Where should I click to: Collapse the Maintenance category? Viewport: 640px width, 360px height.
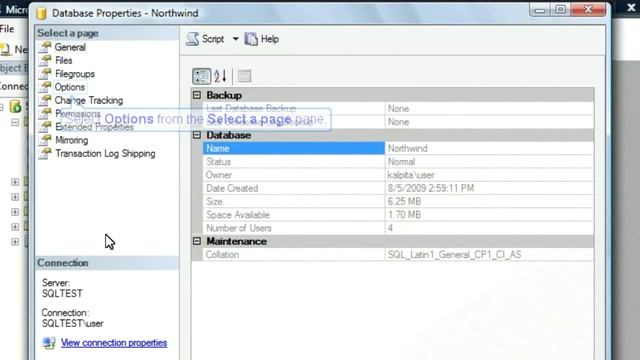coord(197,241)
